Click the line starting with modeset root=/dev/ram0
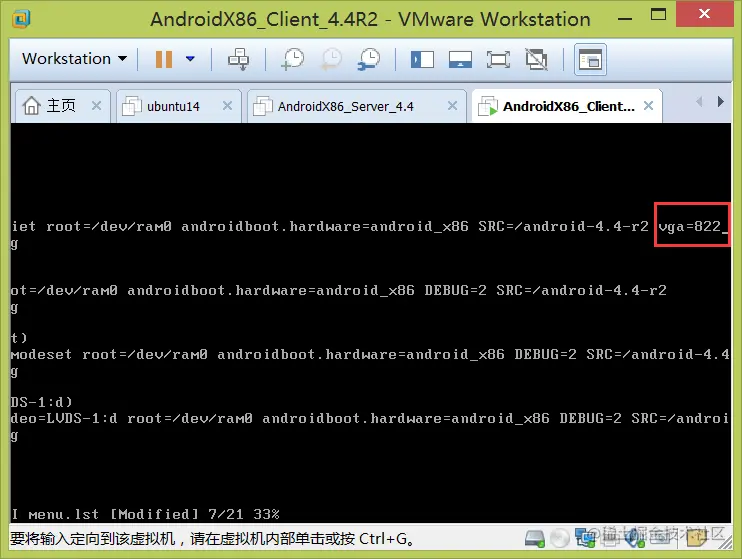Viewport: 742px width, 559px height. pos(371,354)
